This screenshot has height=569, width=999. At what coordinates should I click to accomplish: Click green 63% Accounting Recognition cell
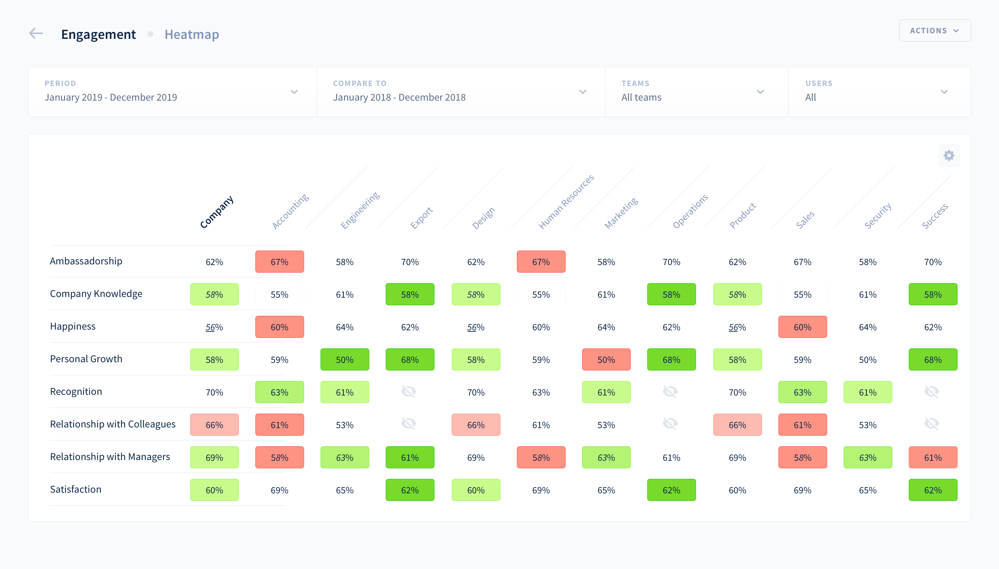coord(280,393)
